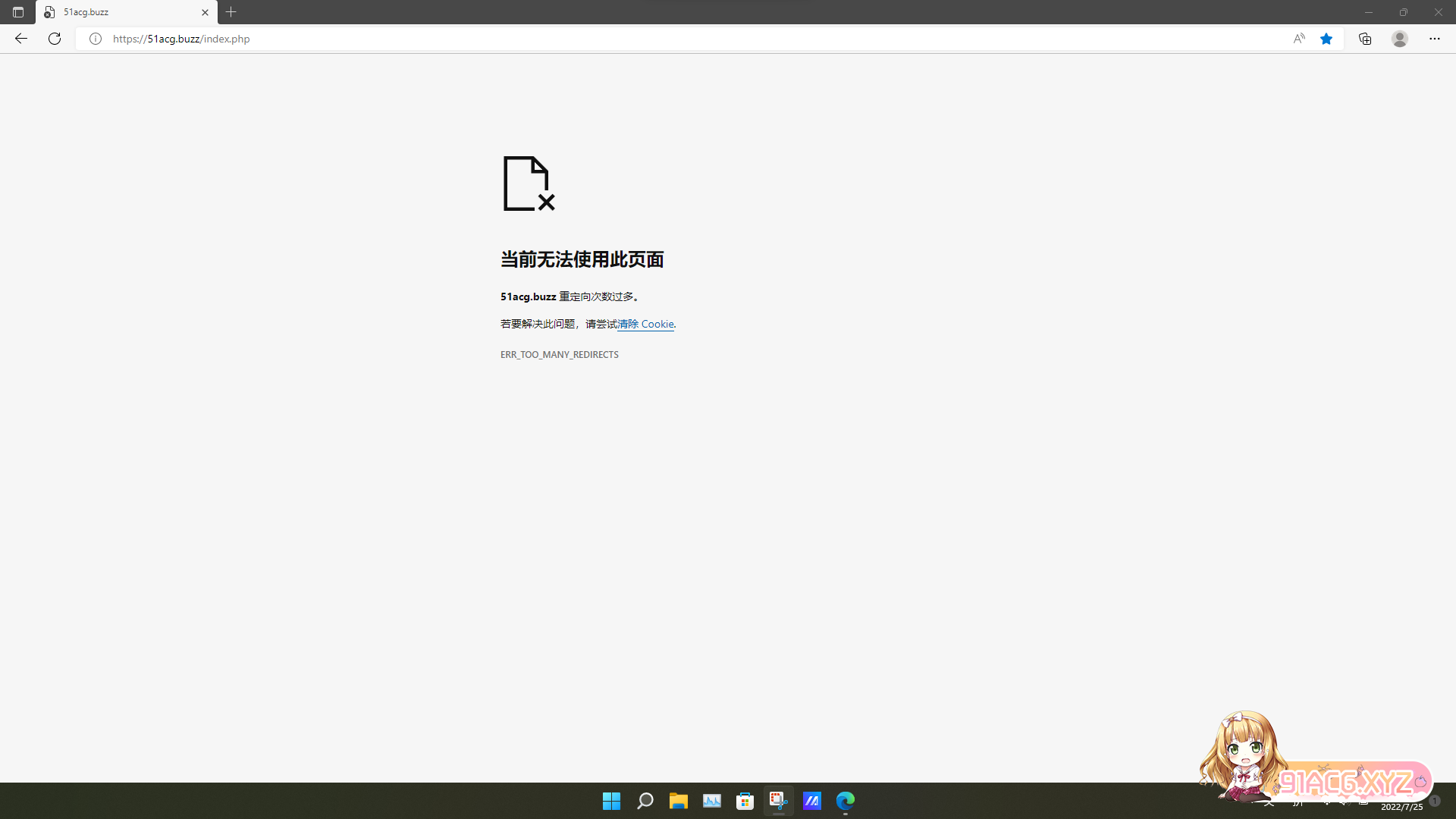This screenshot has height=819, width=1456.
Task: Close the 51acg.buzz tab
Action: (x=205, y=12)
